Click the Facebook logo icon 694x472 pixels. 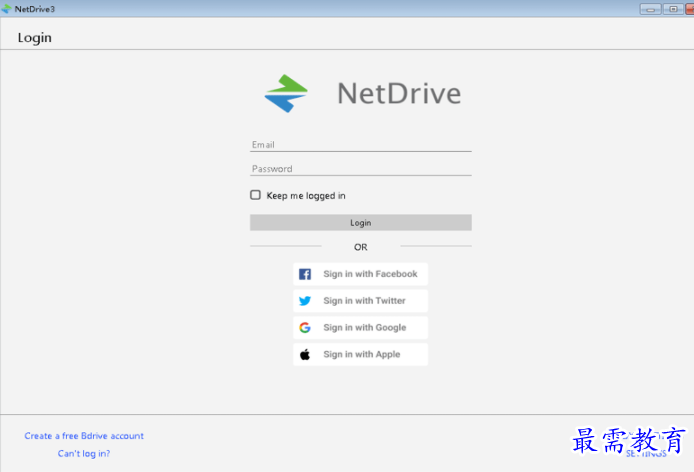305,274
